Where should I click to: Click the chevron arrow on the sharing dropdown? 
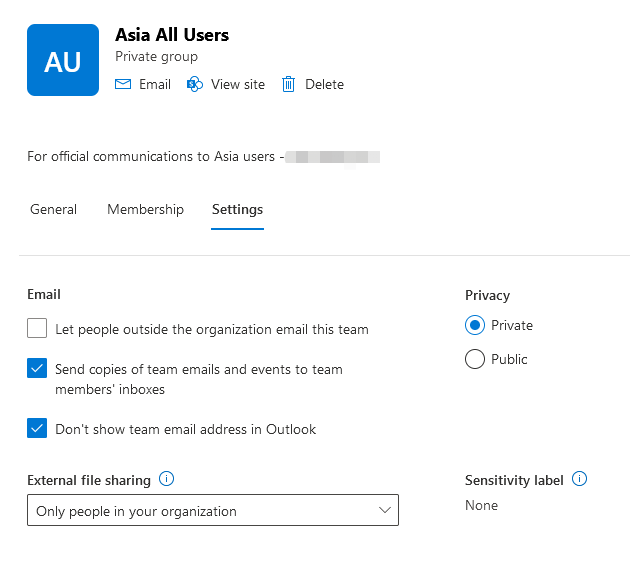[x=385, y=511]
